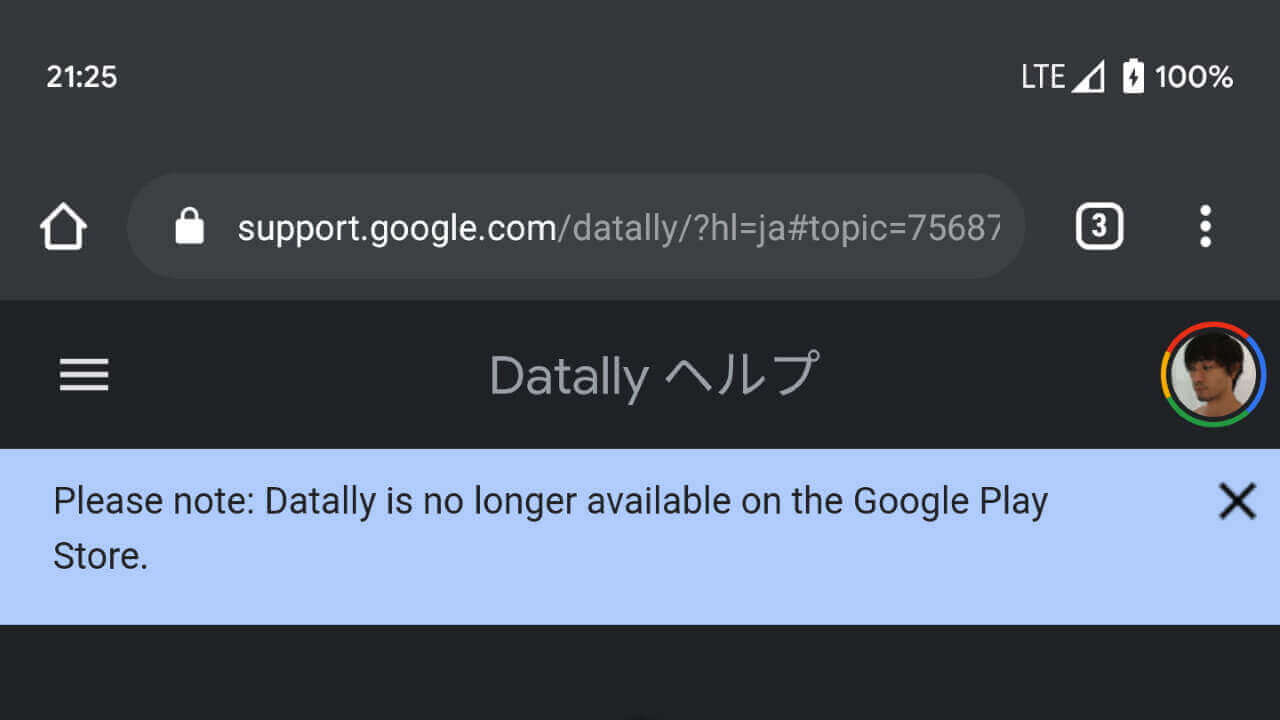Click the 'Datally ヘルプ' page title

click(x=654, y=376)
